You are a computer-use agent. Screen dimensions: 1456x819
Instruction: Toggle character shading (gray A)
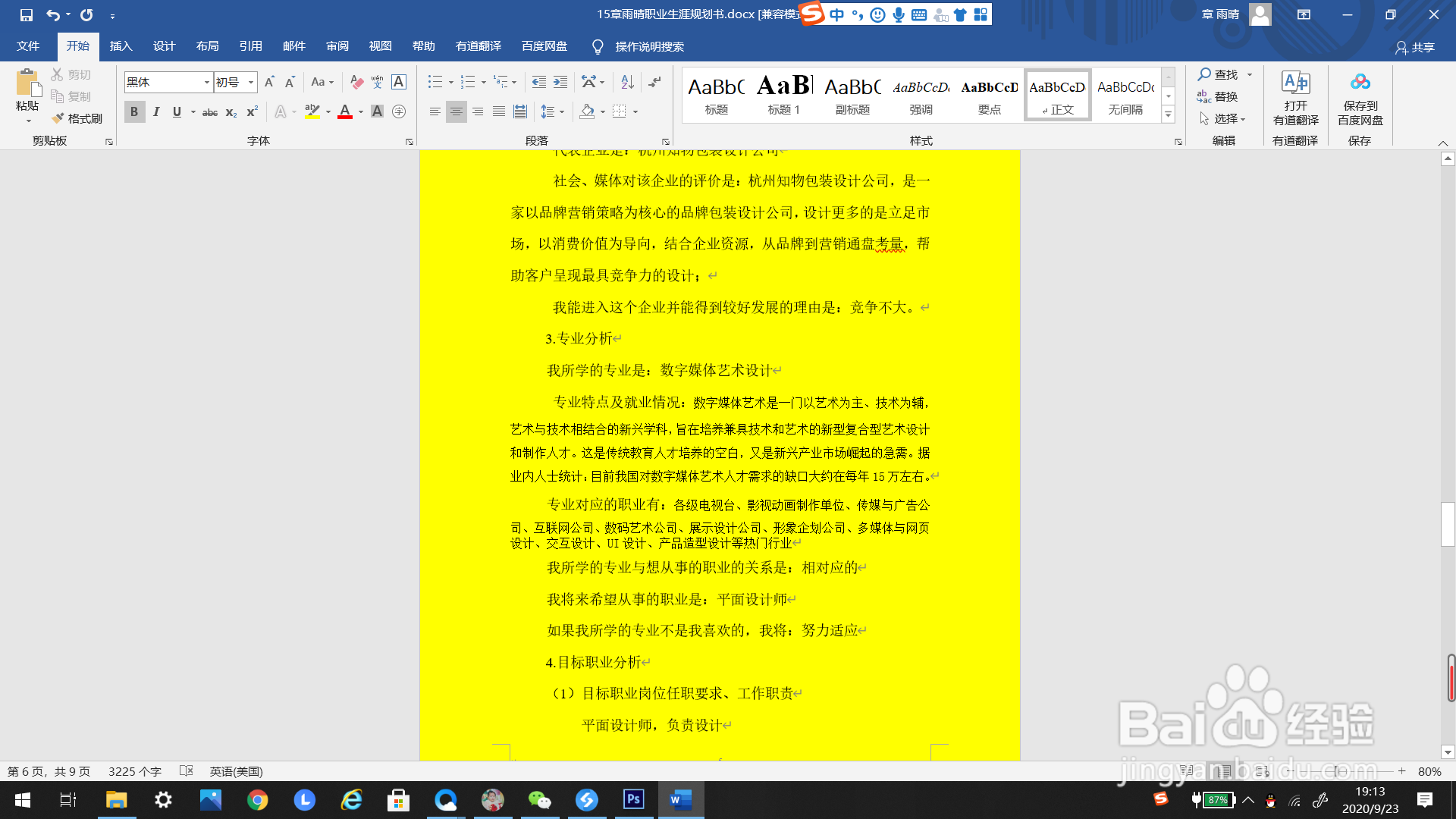[x=377, y=111]
